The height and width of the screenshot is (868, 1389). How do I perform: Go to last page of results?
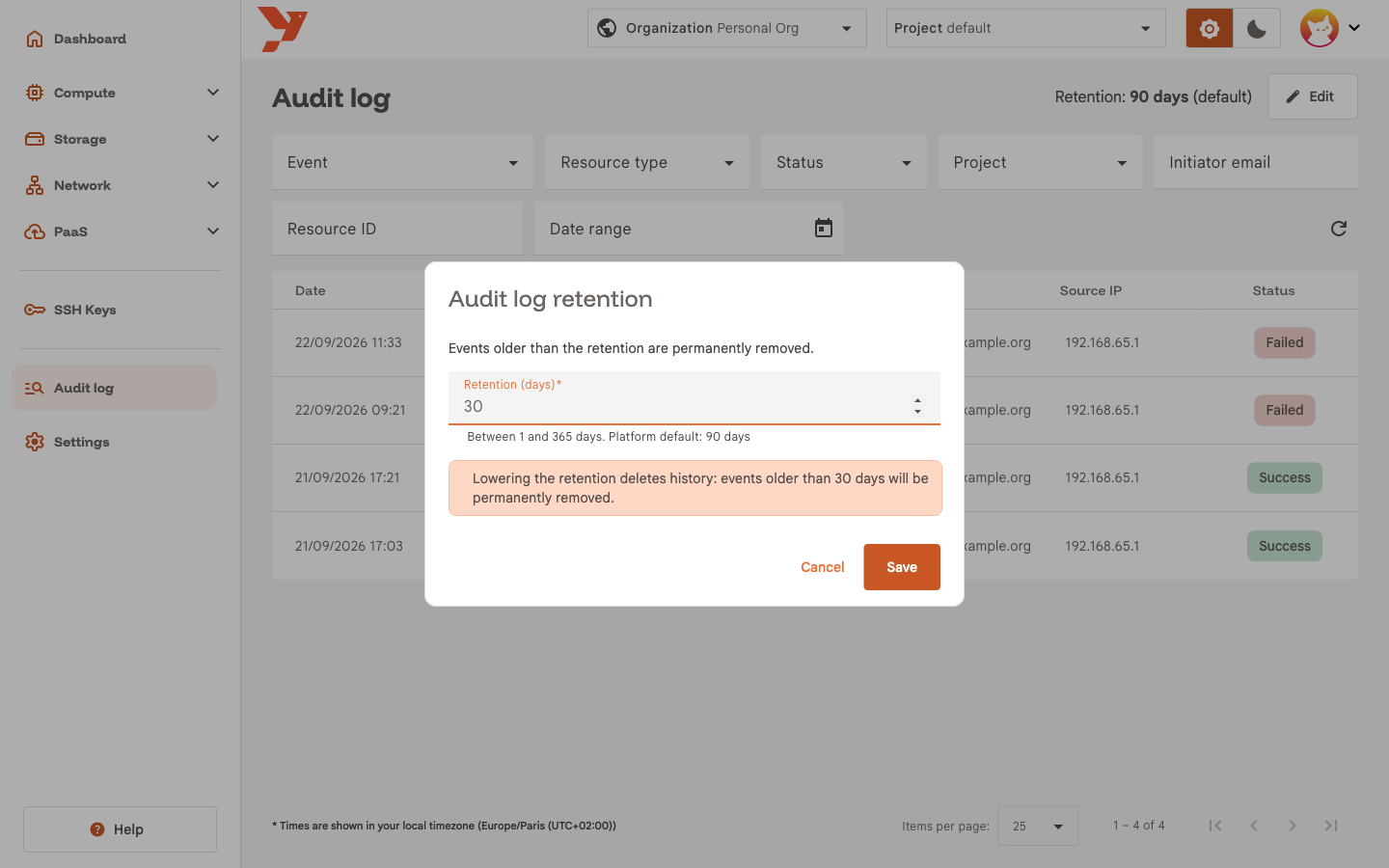pos(1331,826)
